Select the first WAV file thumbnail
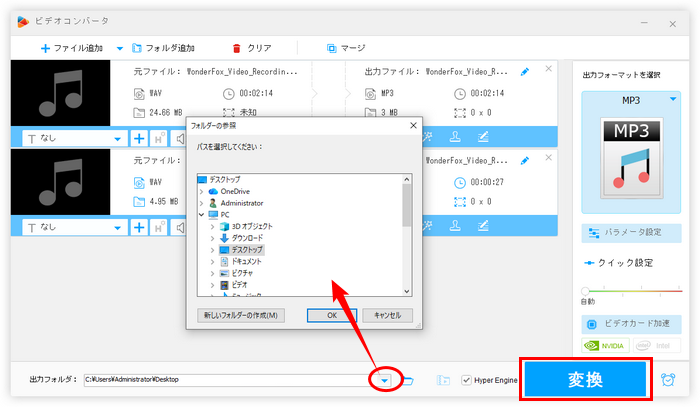Screen dimensions: 700x407 [x=60, y=93]
